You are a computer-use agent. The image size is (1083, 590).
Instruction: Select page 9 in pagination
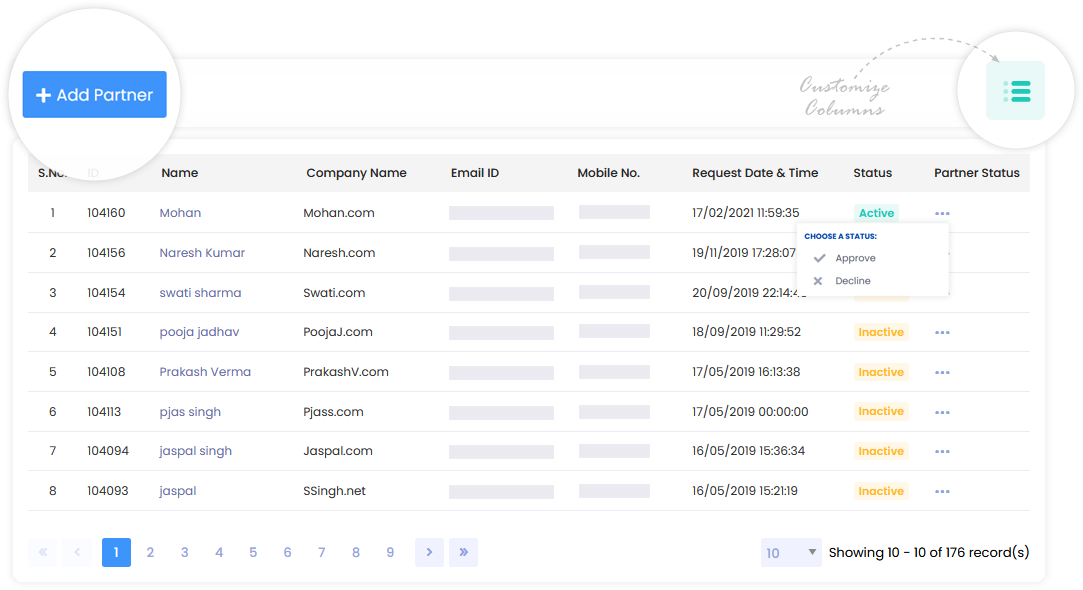(390, 552)
